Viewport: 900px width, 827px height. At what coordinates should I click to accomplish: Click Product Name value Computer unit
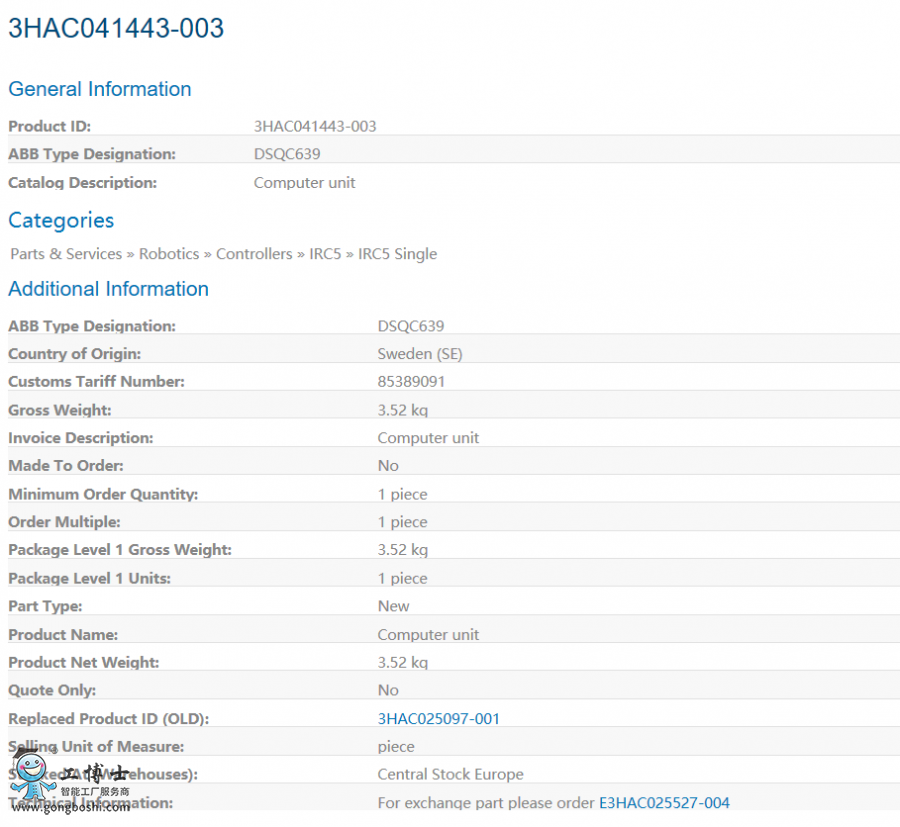[428, 635]
